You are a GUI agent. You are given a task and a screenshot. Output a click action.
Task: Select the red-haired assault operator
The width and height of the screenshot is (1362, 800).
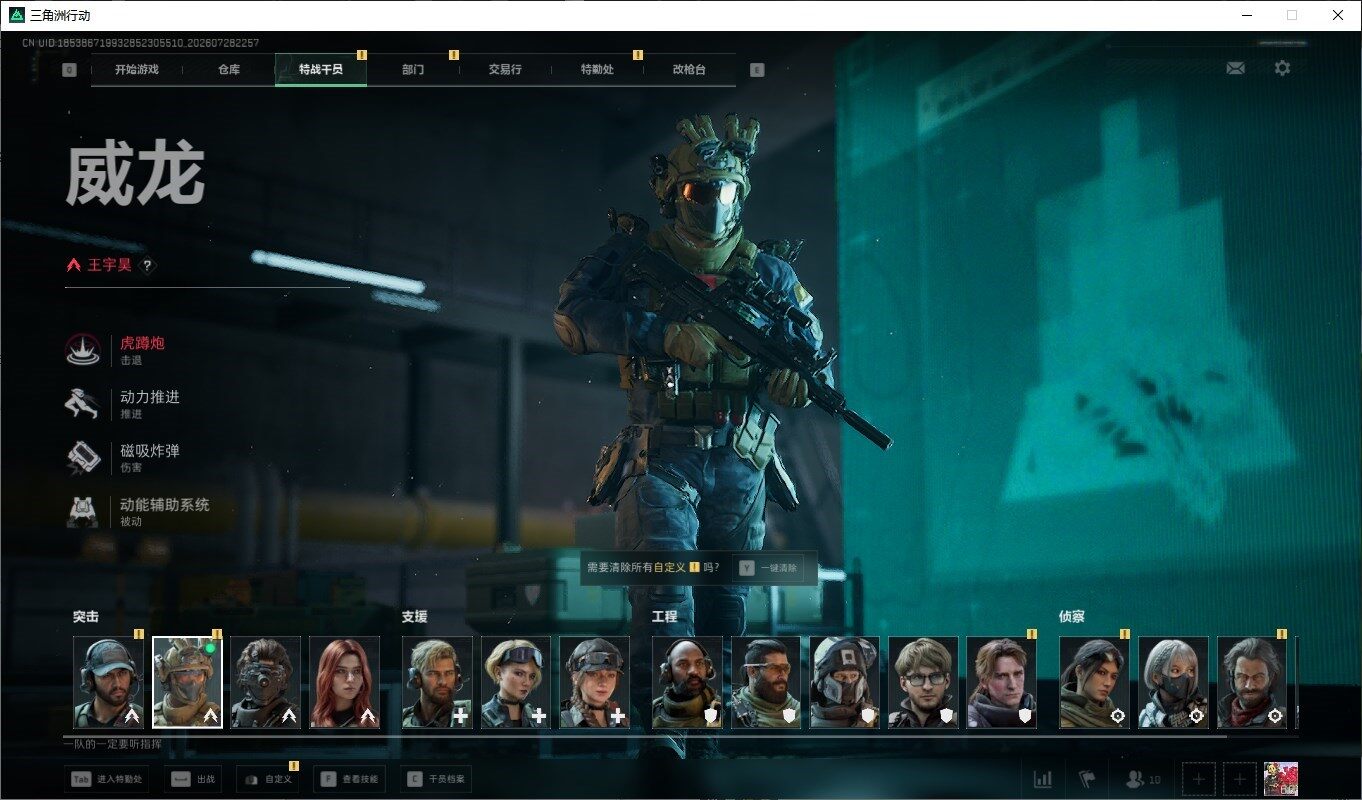click(x=345, y=682)
